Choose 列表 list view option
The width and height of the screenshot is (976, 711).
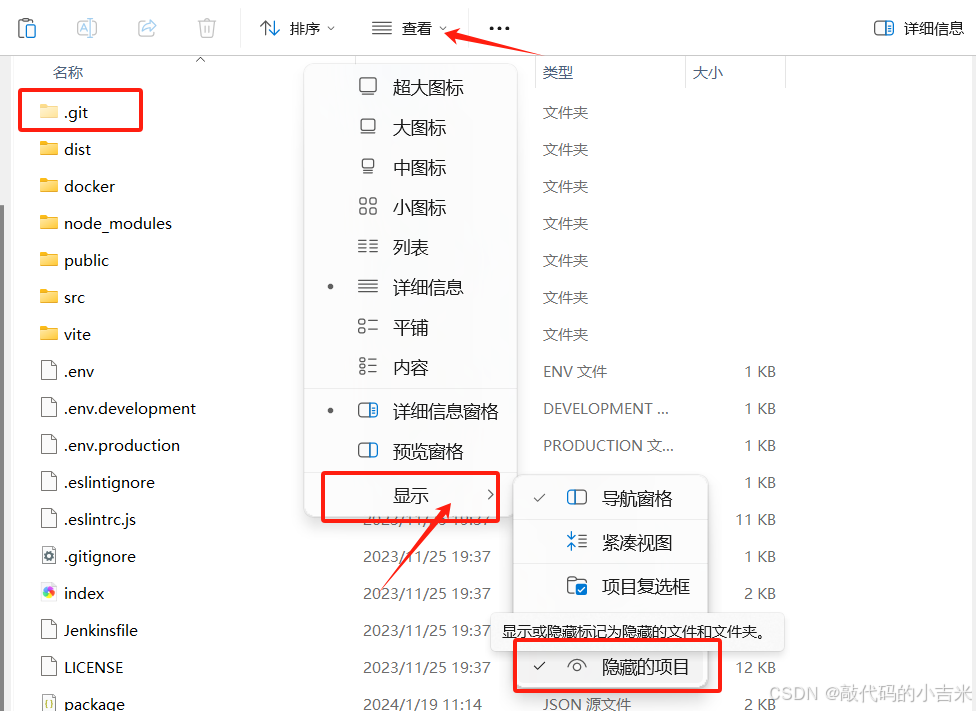[x=410, y=247]
